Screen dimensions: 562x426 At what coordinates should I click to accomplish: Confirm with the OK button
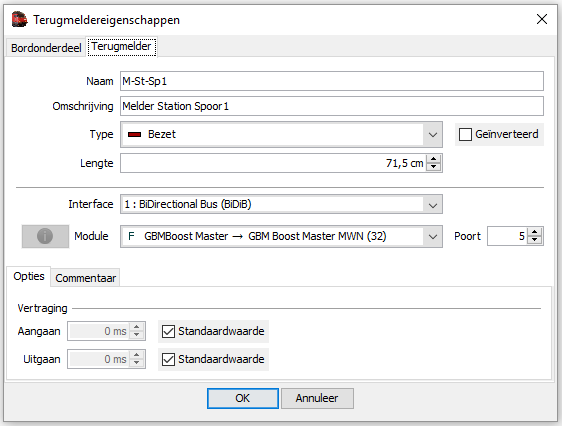coord(243,398)
